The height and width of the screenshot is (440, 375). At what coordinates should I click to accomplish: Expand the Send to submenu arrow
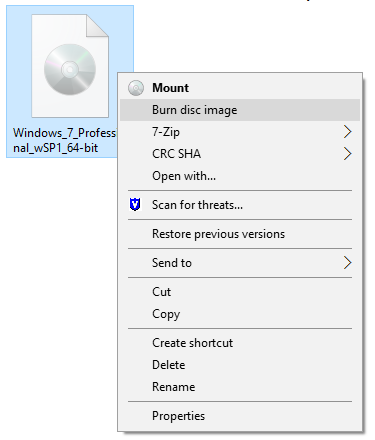(x=347, y=263)
